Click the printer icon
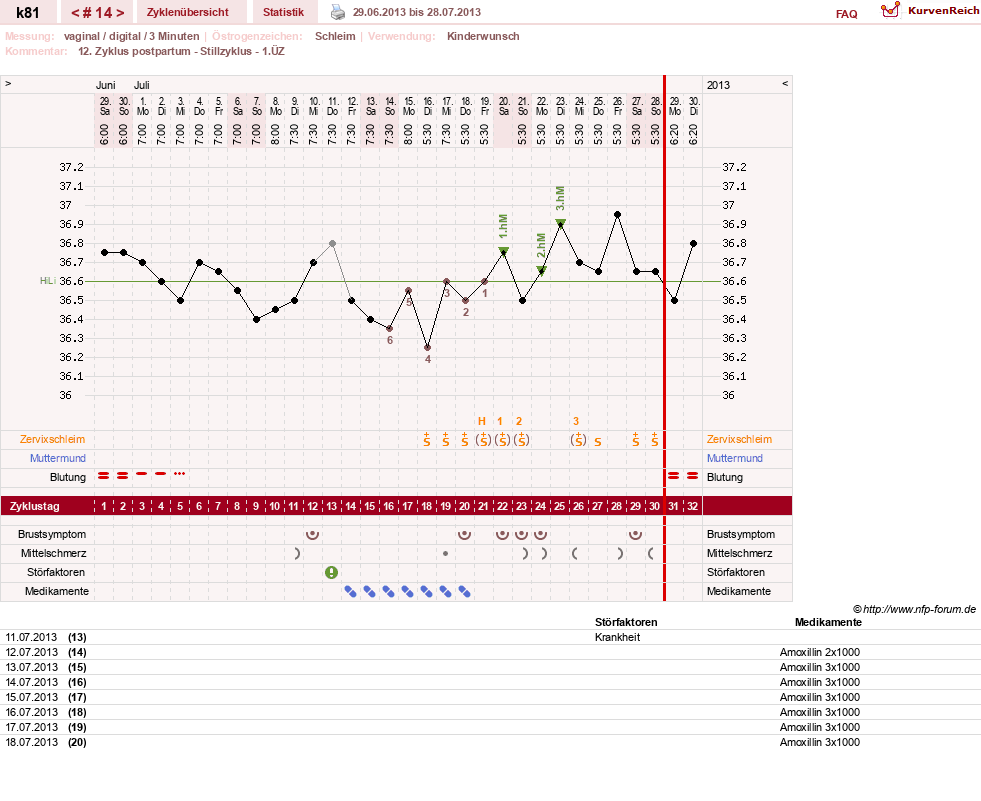The image size is (981, 801). pyautogui.click(x=338, y=12)
